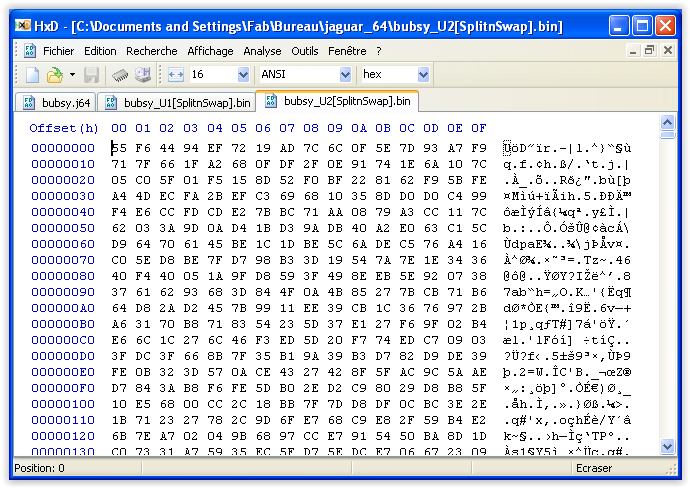The image size is (690, 488).
Task: Click byte 71 starting row 00000010
Action: coord(119,164)
